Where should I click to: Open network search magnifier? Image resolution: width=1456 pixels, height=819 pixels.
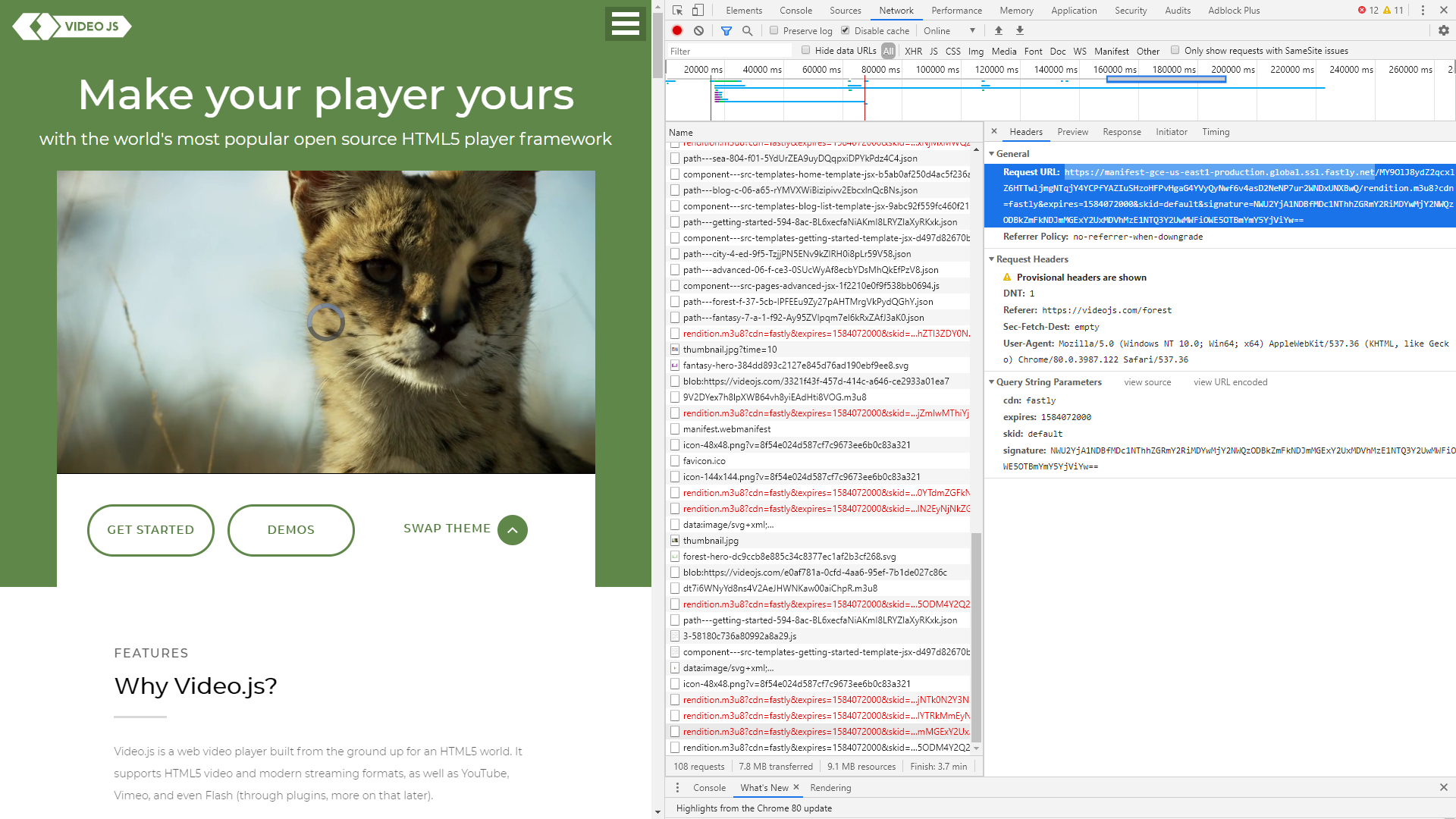click(747, 31)
